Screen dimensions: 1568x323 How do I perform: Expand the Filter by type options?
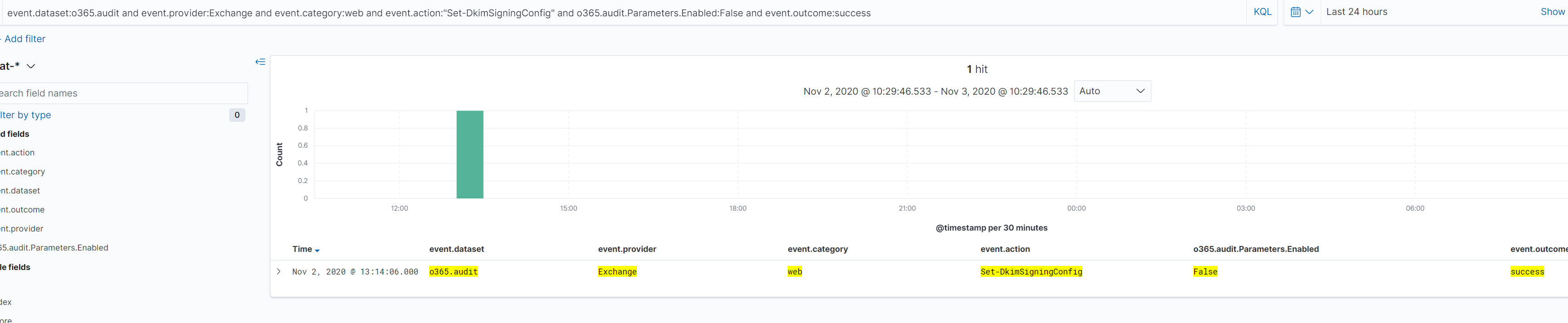(25, 114)
